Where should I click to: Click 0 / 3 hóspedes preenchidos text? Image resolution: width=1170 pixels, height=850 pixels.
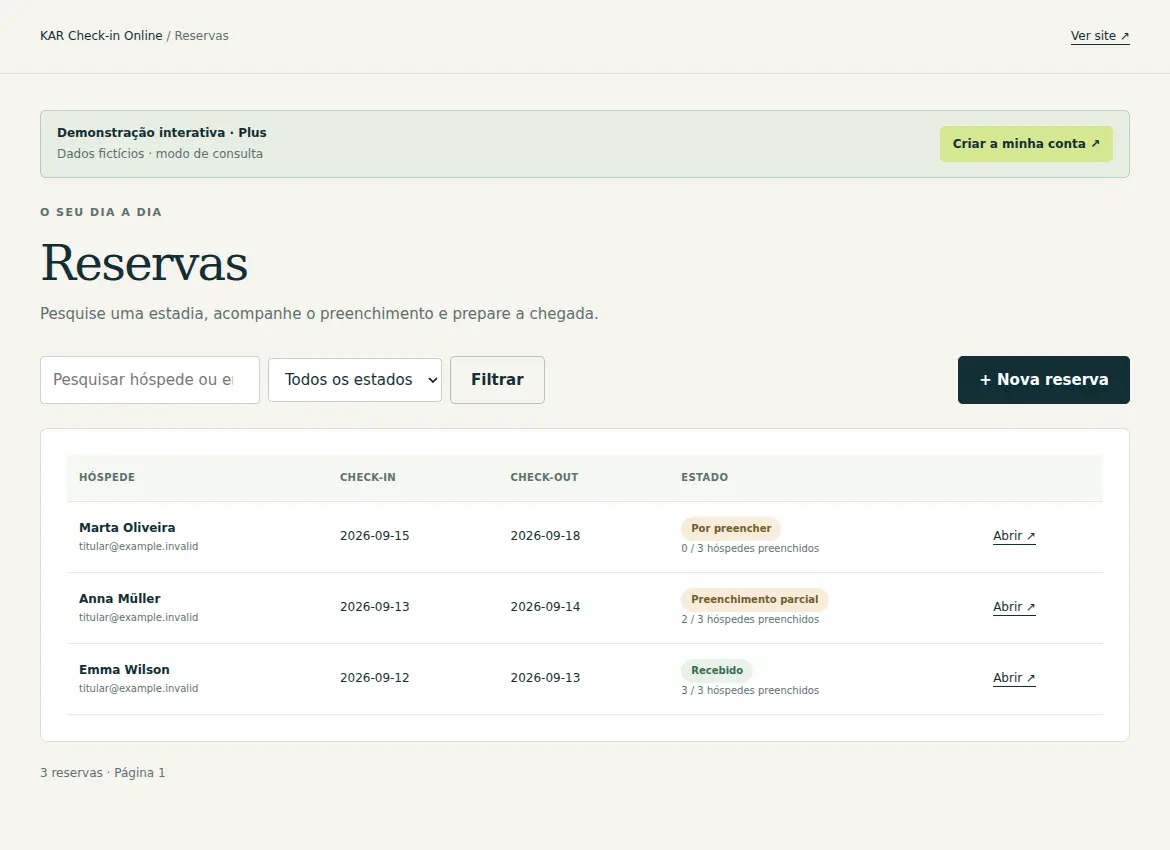click(750, 549)
